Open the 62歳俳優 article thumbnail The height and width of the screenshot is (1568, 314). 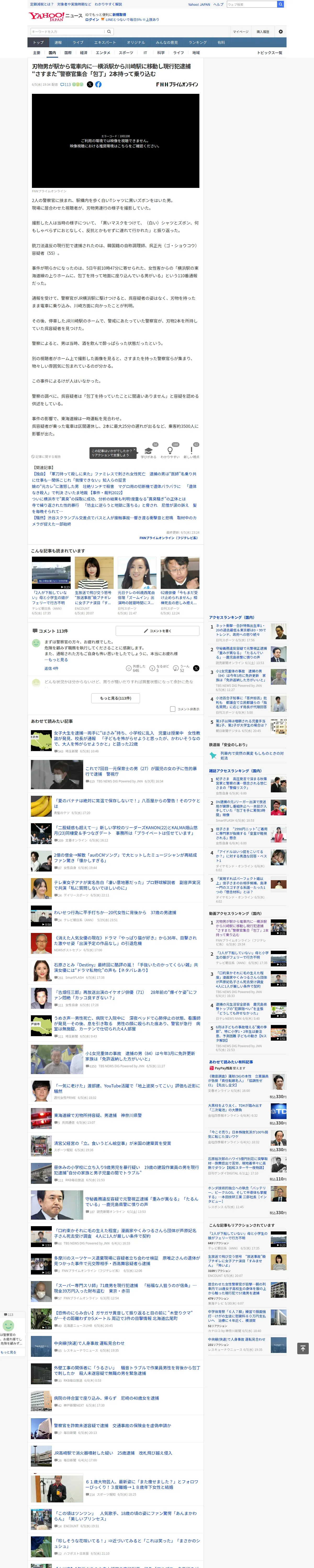click(180, 573)
